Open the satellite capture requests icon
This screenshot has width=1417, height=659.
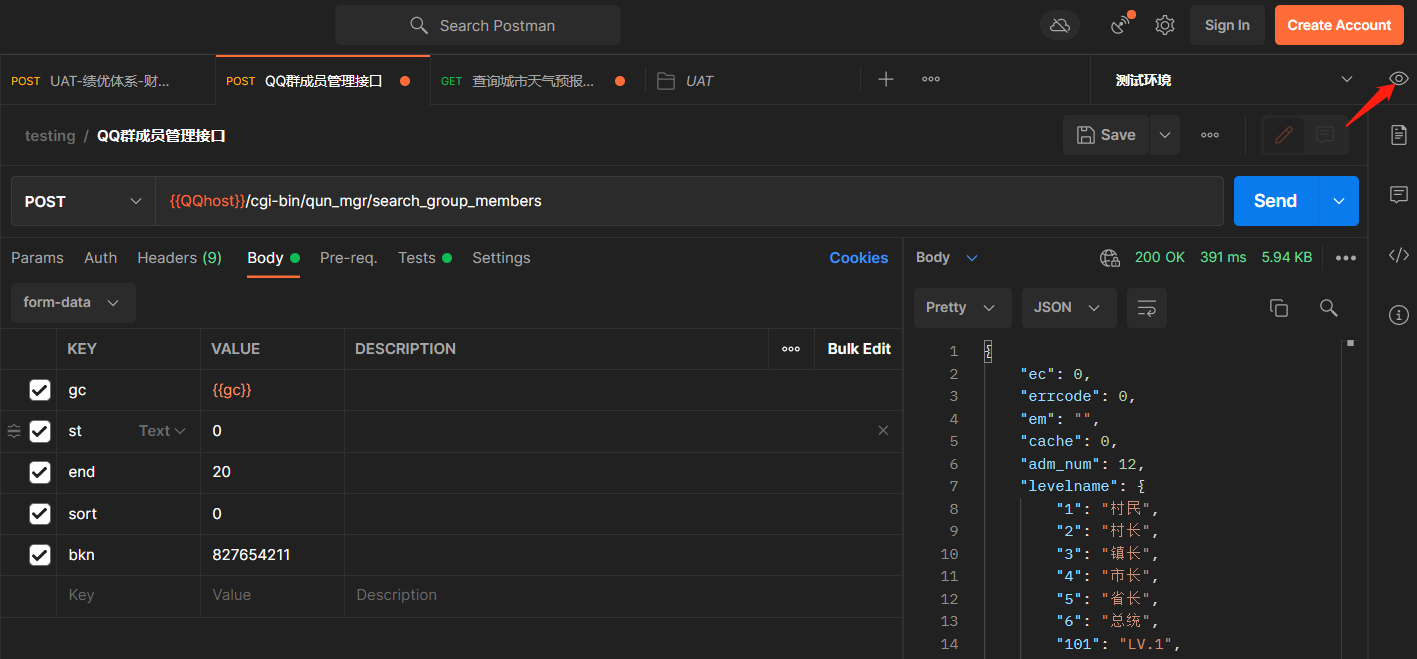pyautogui.click(x=1121, y=25)
